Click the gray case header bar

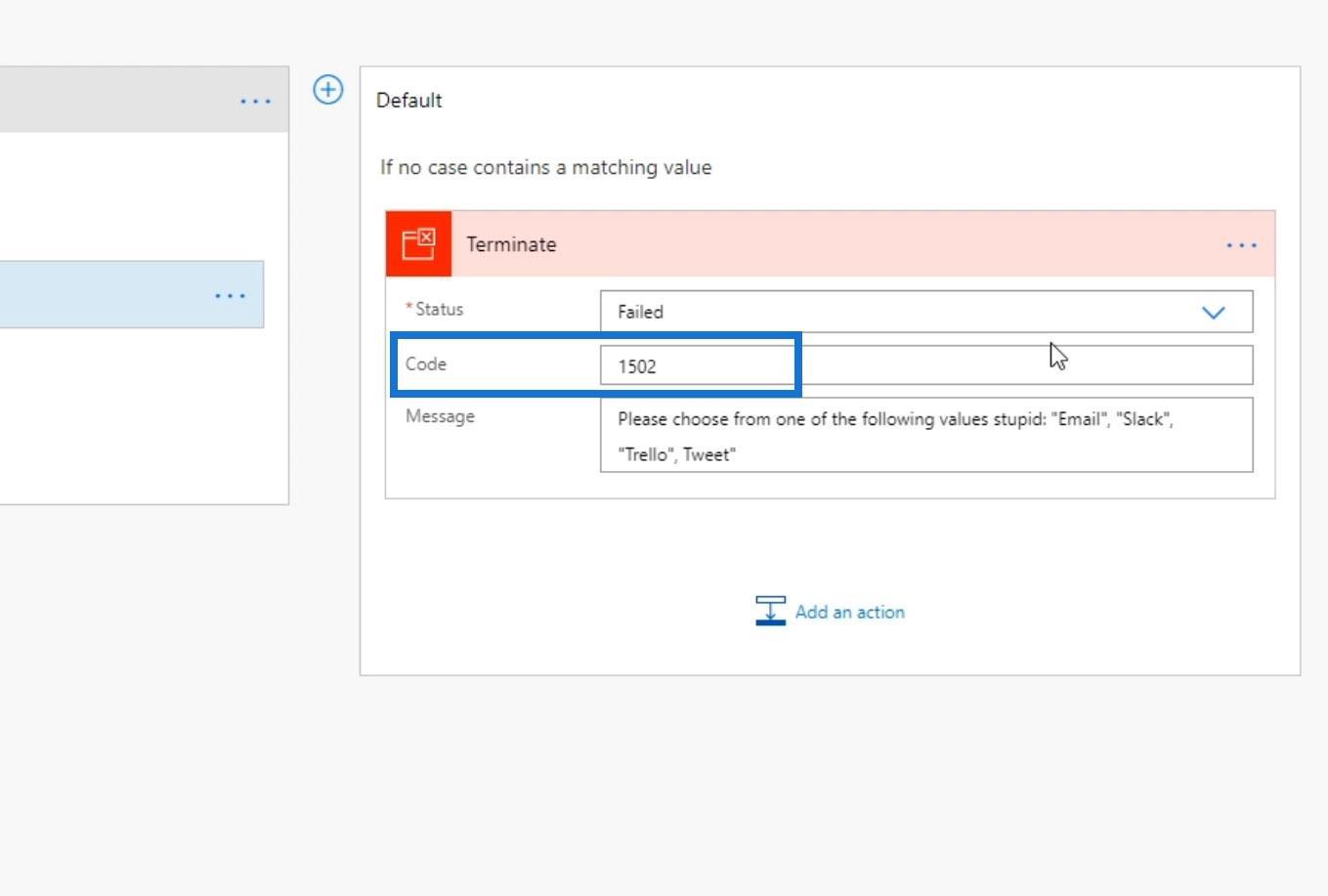coord(144,100)
